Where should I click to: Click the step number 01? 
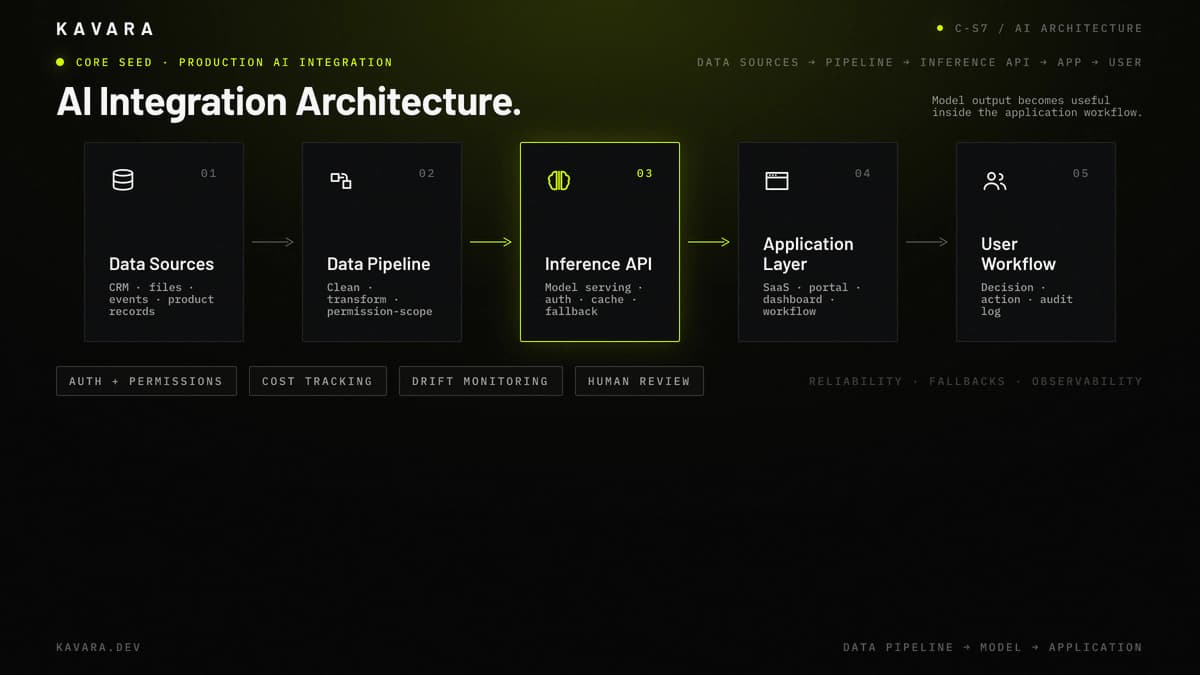pyautogui.click(x=208, y=173)
